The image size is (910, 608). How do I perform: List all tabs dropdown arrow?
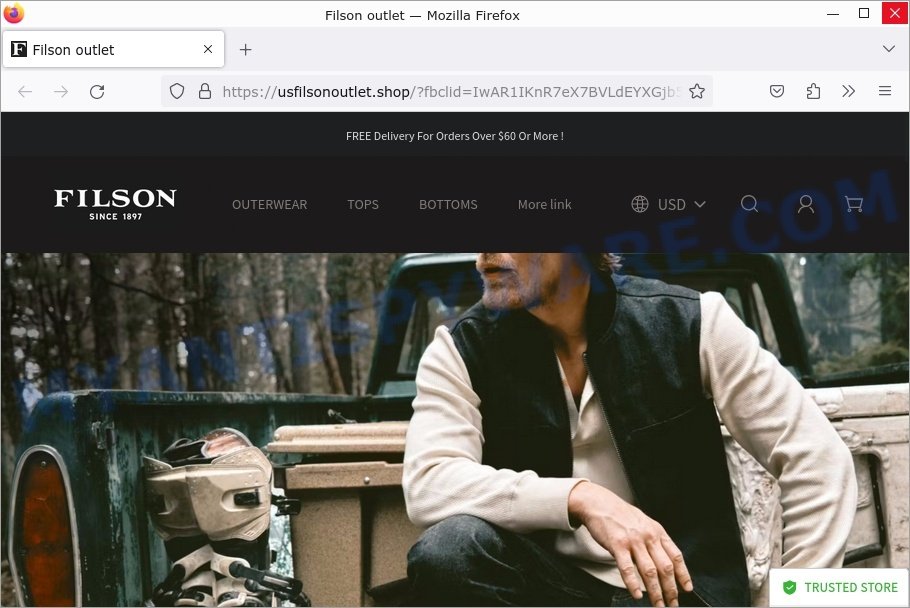[889, 49]
